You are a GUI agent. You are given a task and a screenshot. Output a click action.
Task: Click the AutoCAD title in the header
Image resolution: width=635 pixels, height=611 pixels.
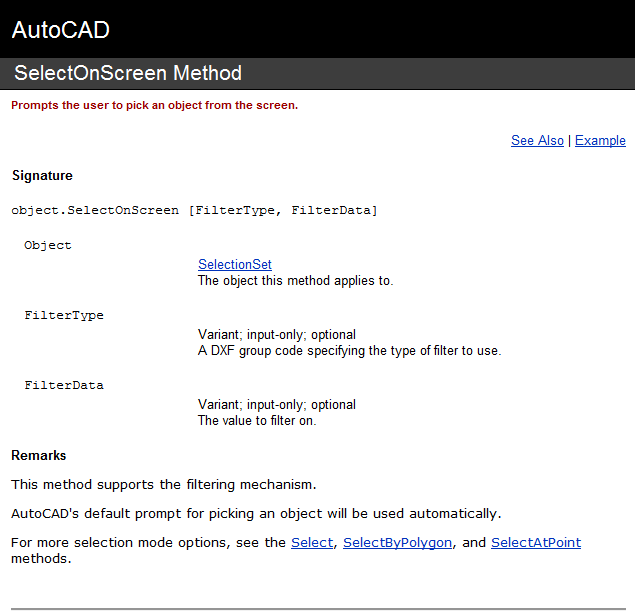[x=60, y=30]
